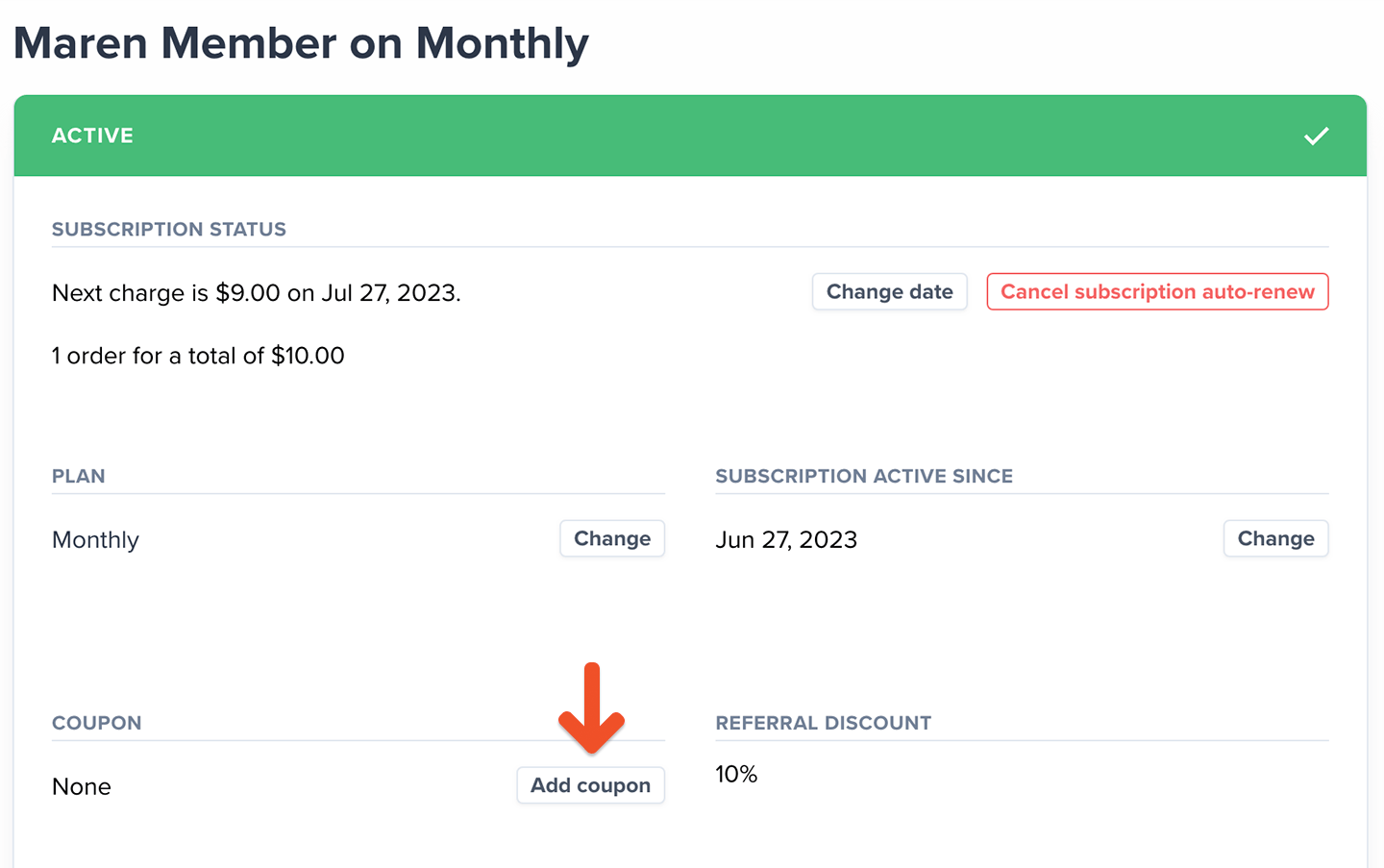Select the Referral Discount heading
The height and width of the screenshot is (868, 1384).
coord(823,724)
